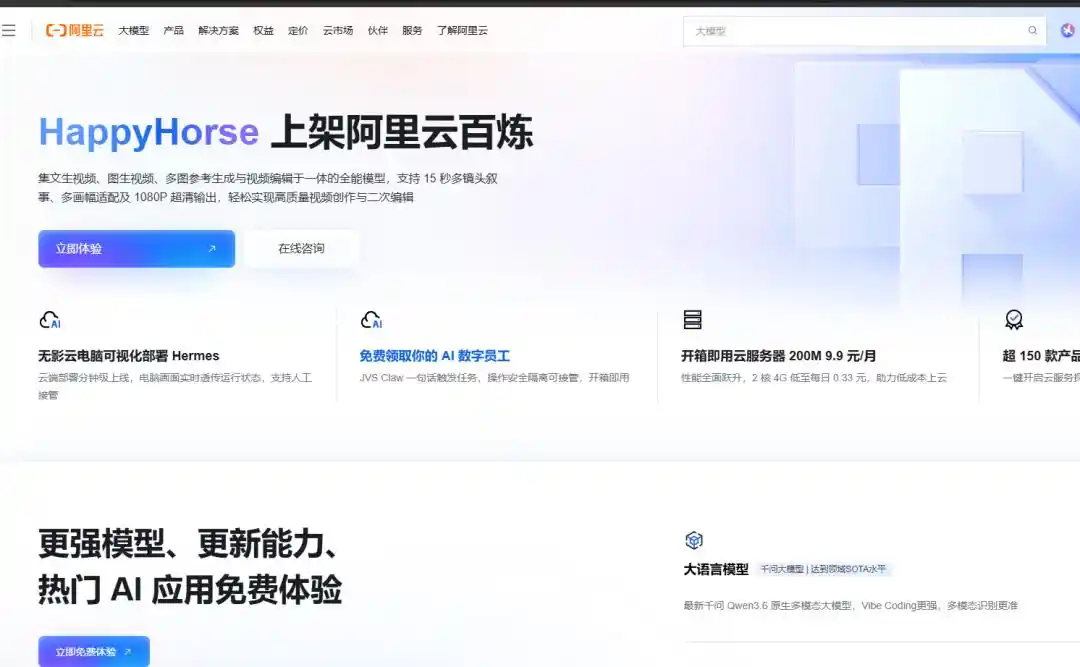Click the cloud AI icon above 无影云电脑
The height and width of the screenshot is (667, 1080).
coord(50,320)
